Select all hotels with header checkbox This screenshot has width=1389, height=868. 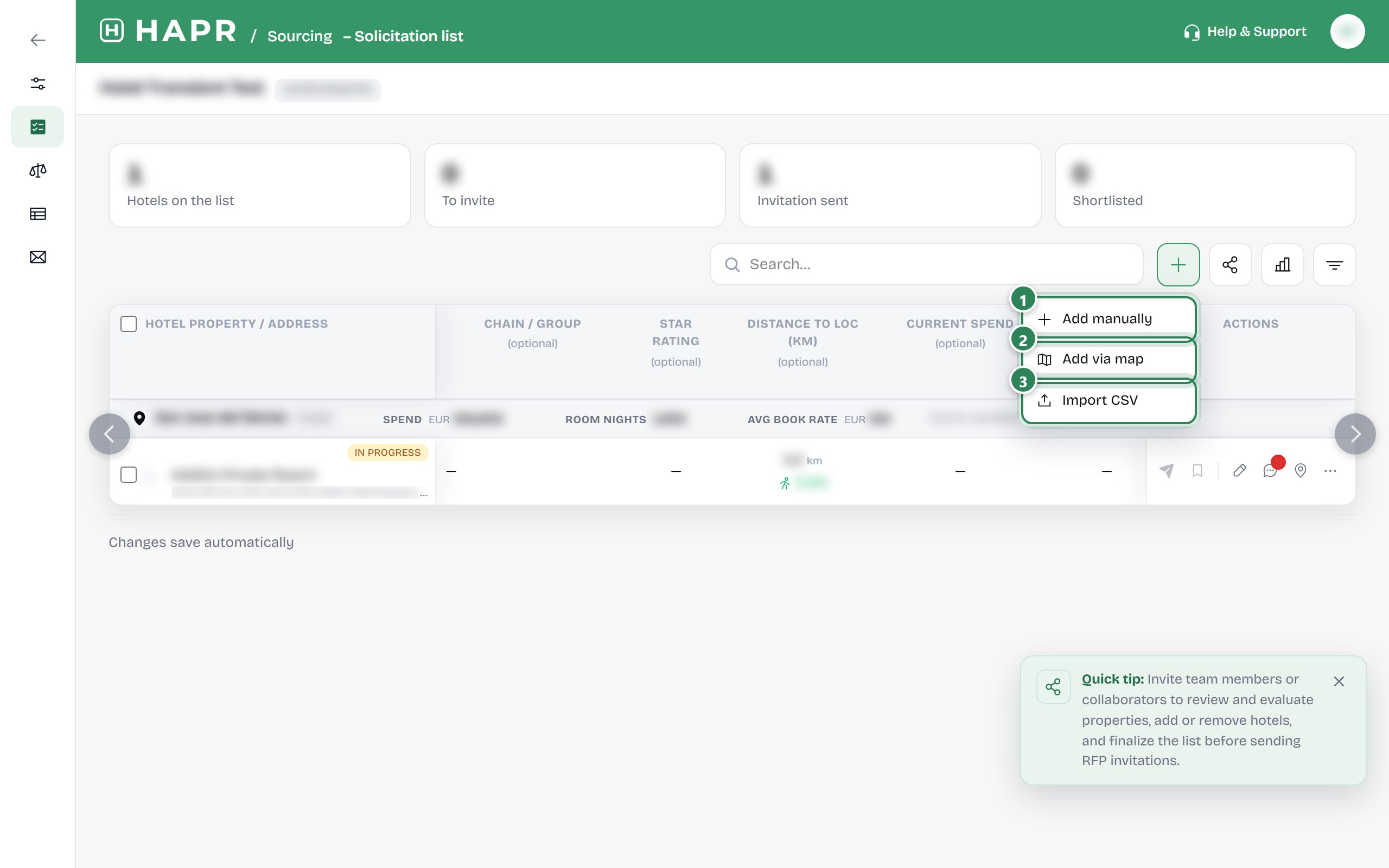(x=129, y=324)
